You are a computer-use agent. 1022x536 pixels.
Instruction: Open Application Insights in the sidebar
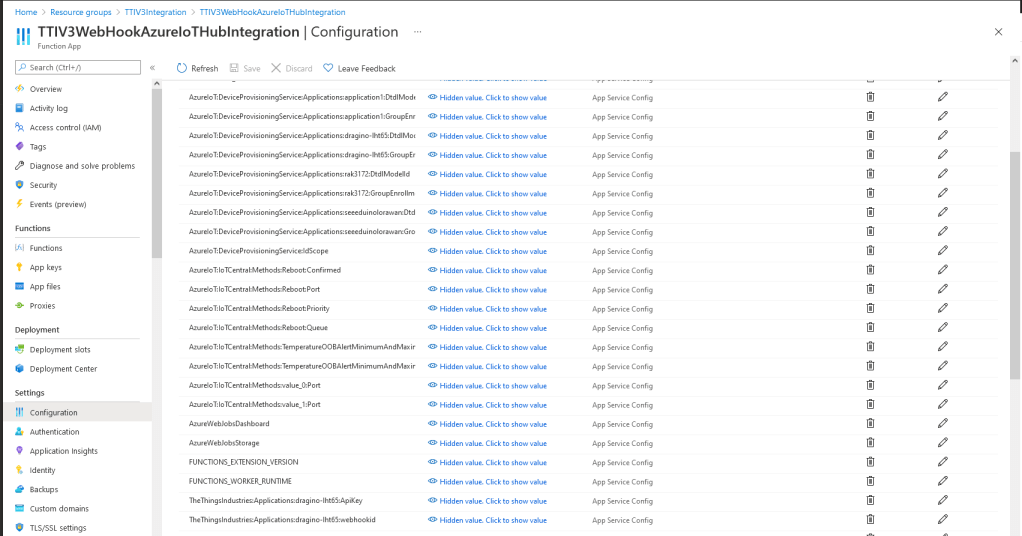click(64, 451)
